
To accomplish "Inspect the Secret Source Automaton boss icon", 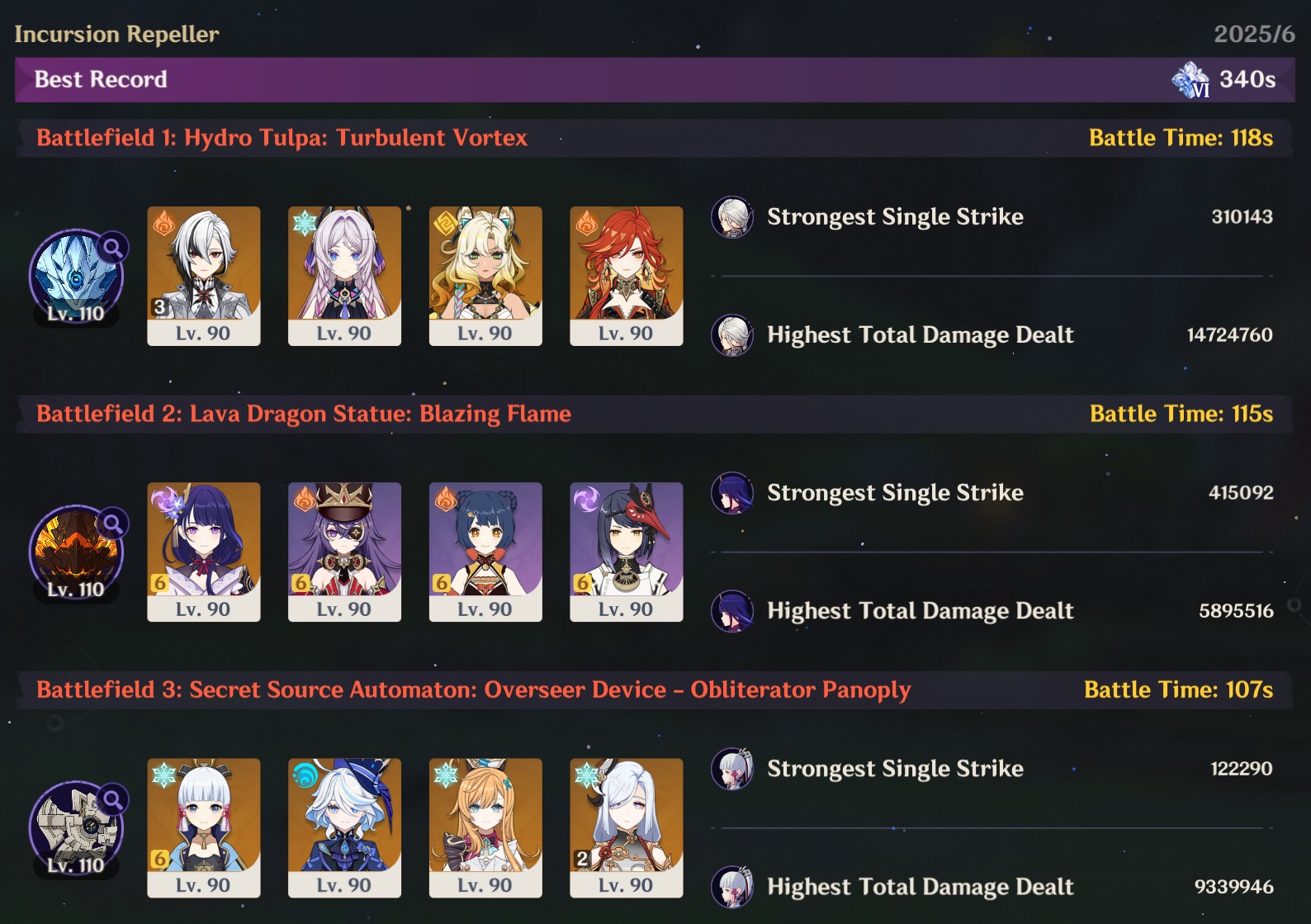I will pyautogui.click(x=76, y=828).
